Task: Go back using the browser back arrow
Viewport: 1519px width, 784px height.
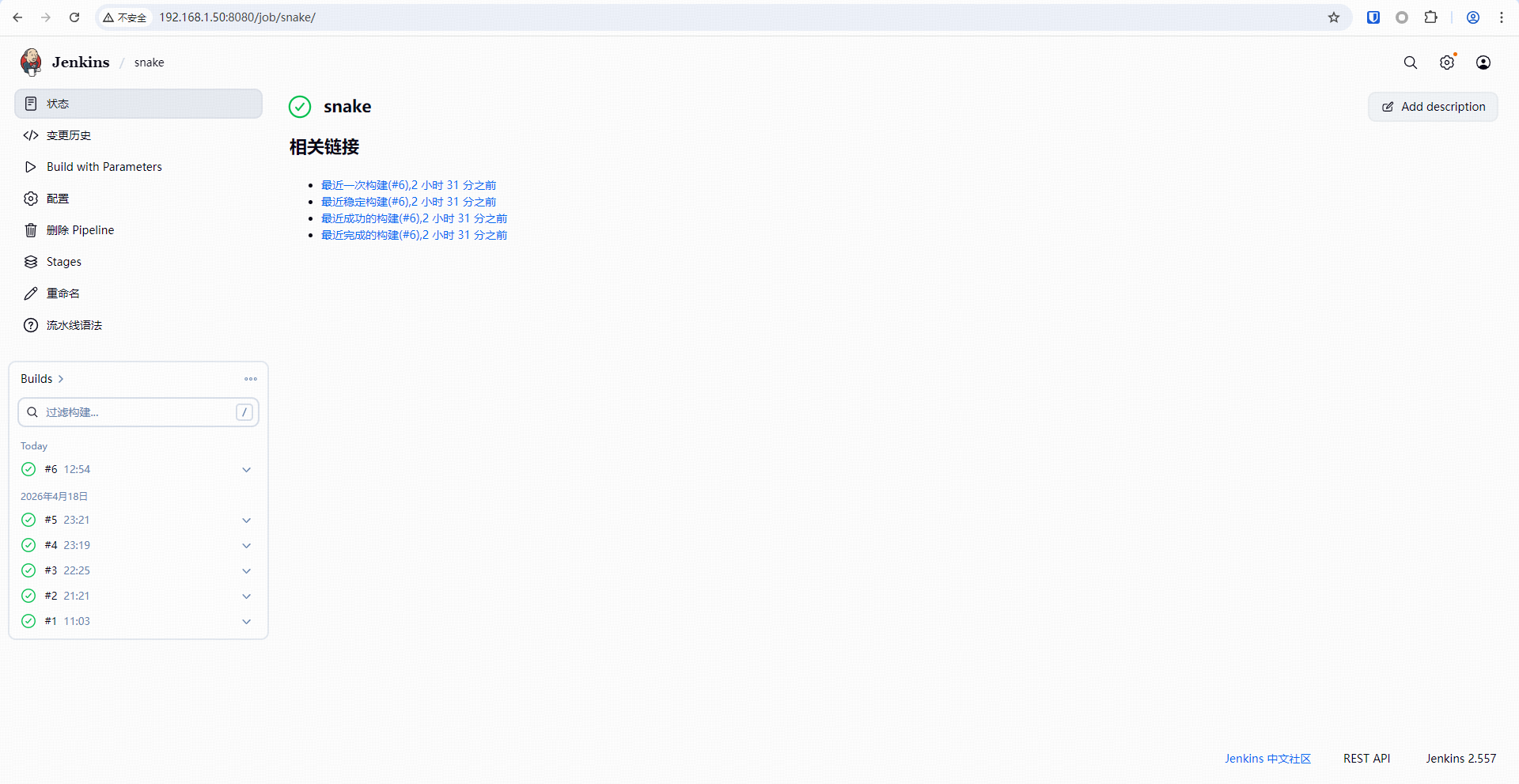Action: pyautogui.click(x=17, y=17)
